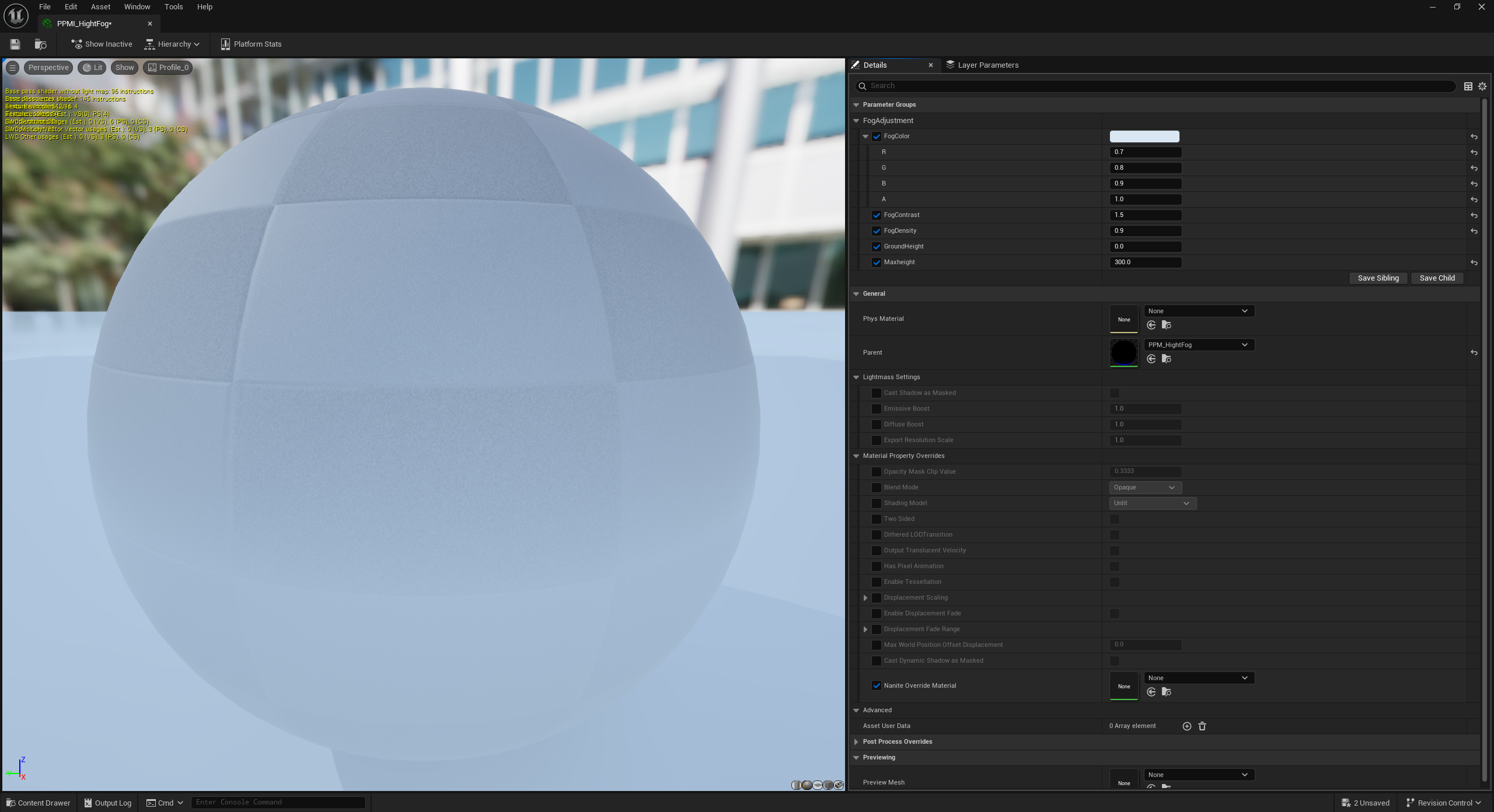Collapse the Lightmass Settings section

pos(856,377)
